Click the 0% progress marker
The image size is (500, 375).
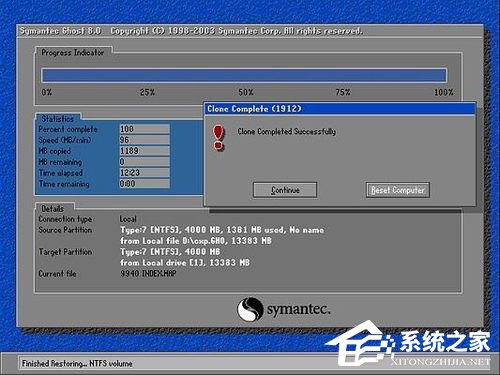pyautogui.click(x=47, y=92)
